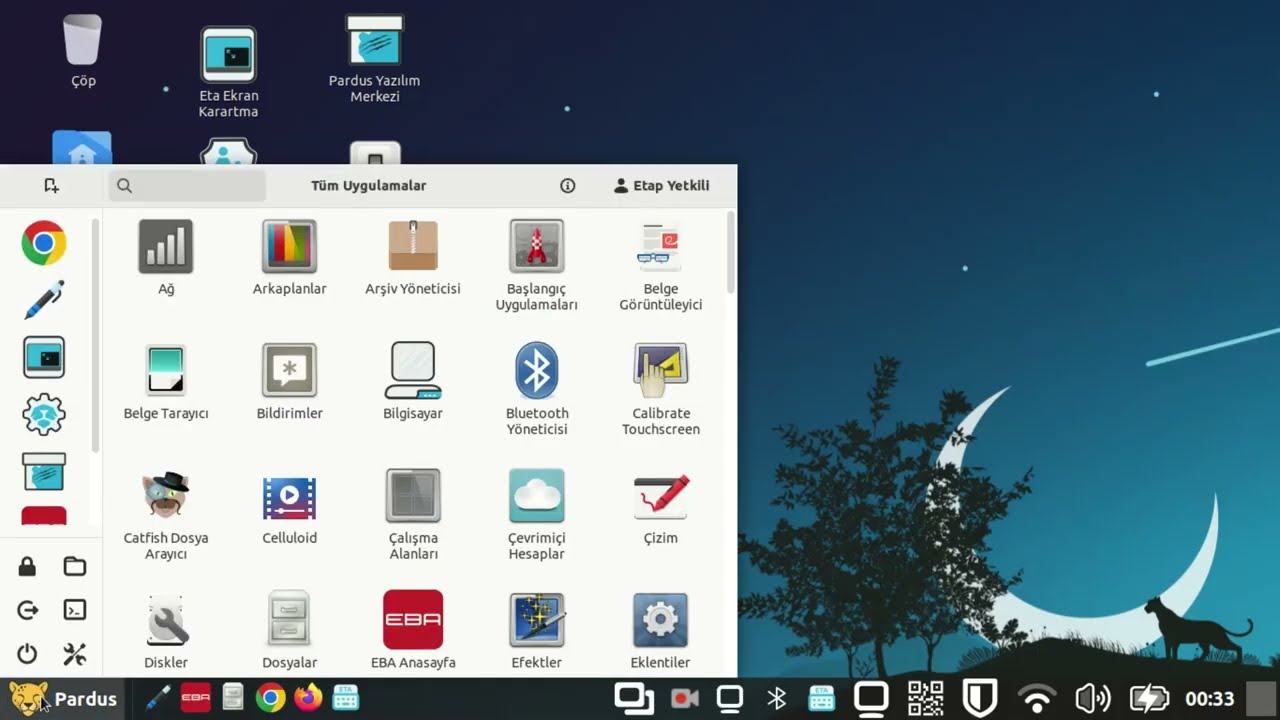The height and width of the screenshot is (720, 1280).
Task: Open the ETA keyboard launcher in the taskbar
Action: (x=346, y=698)
